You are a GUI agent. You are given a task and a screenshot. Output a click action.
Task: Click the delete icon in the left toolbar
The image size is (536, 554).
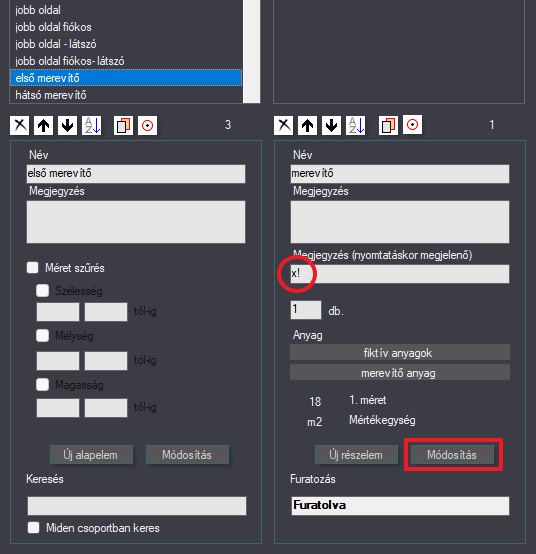19,125
